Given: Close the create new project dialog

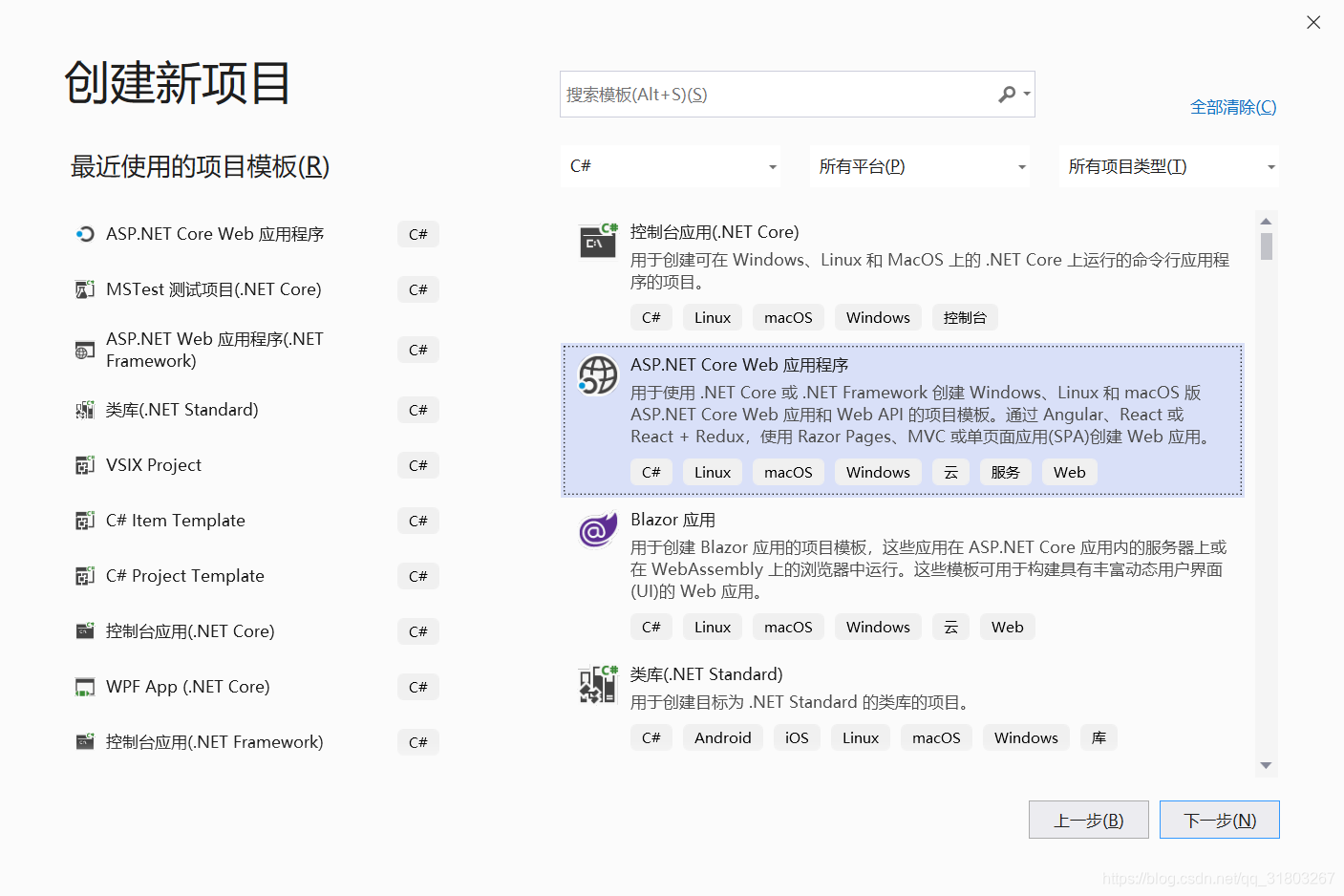Looking at the screenshot, I should [x=1313, y=22].
